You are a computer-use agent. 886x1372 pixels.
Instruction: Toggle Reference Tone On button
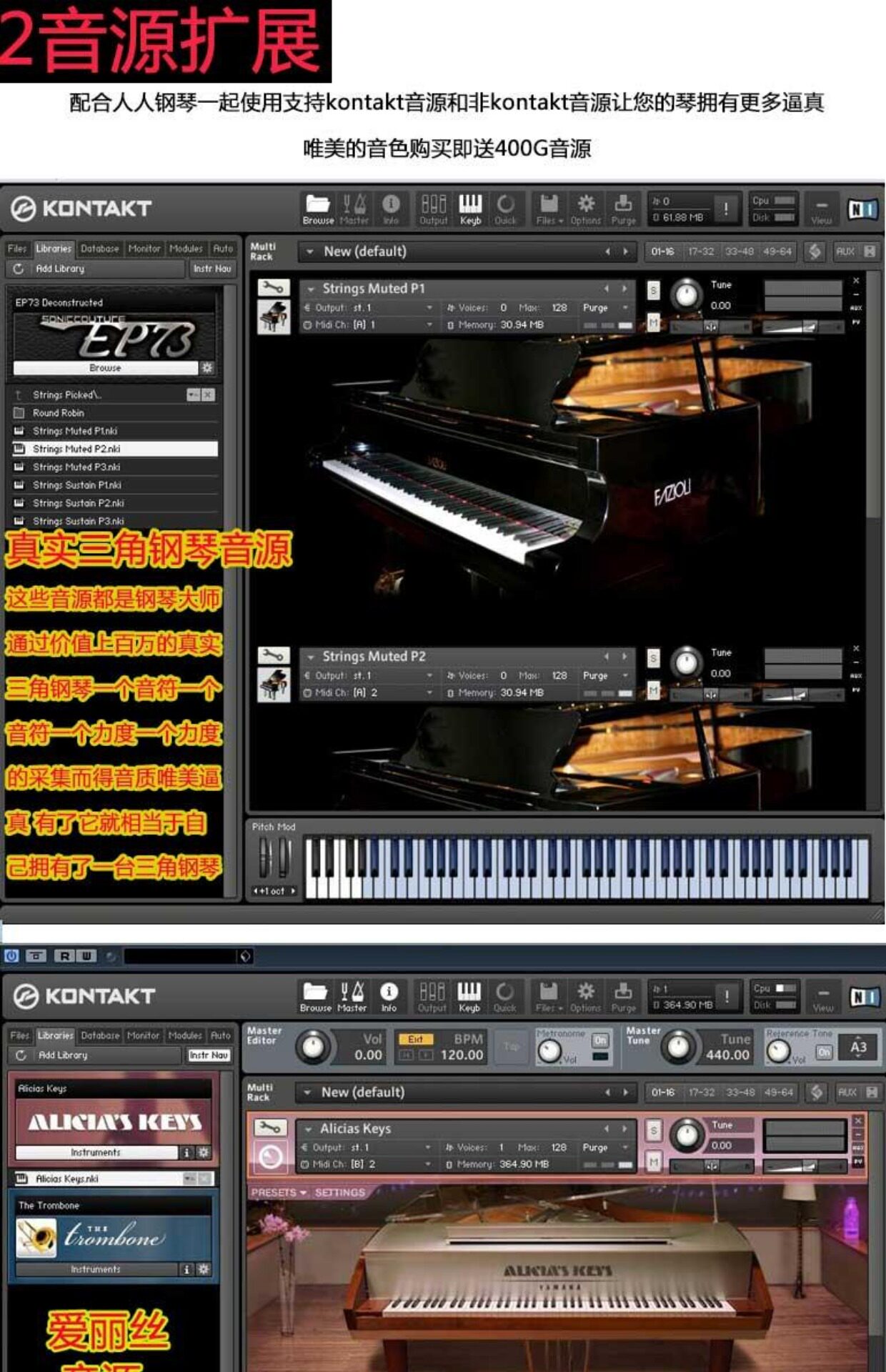[824, 1052]
